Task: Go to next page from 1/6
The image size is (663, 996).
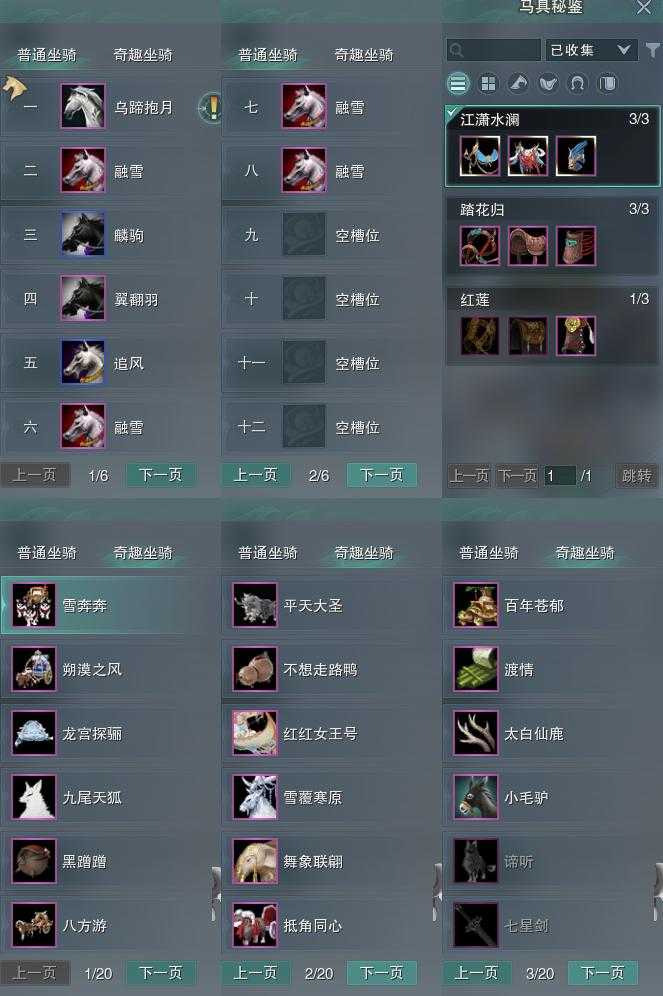Action: point(161,475)
